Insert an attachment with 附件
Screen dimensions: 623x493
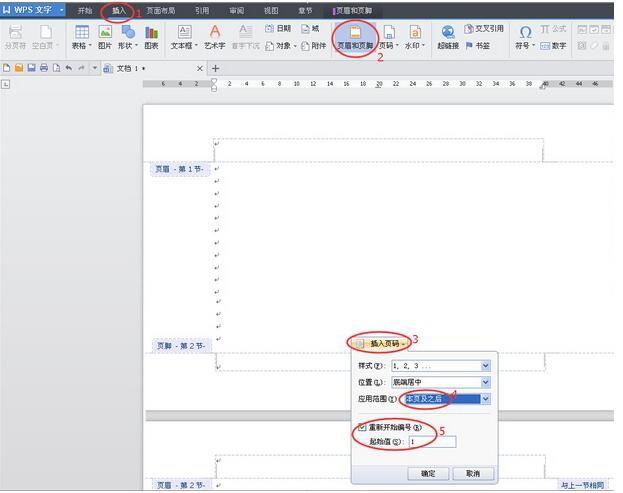click(313, 46)
